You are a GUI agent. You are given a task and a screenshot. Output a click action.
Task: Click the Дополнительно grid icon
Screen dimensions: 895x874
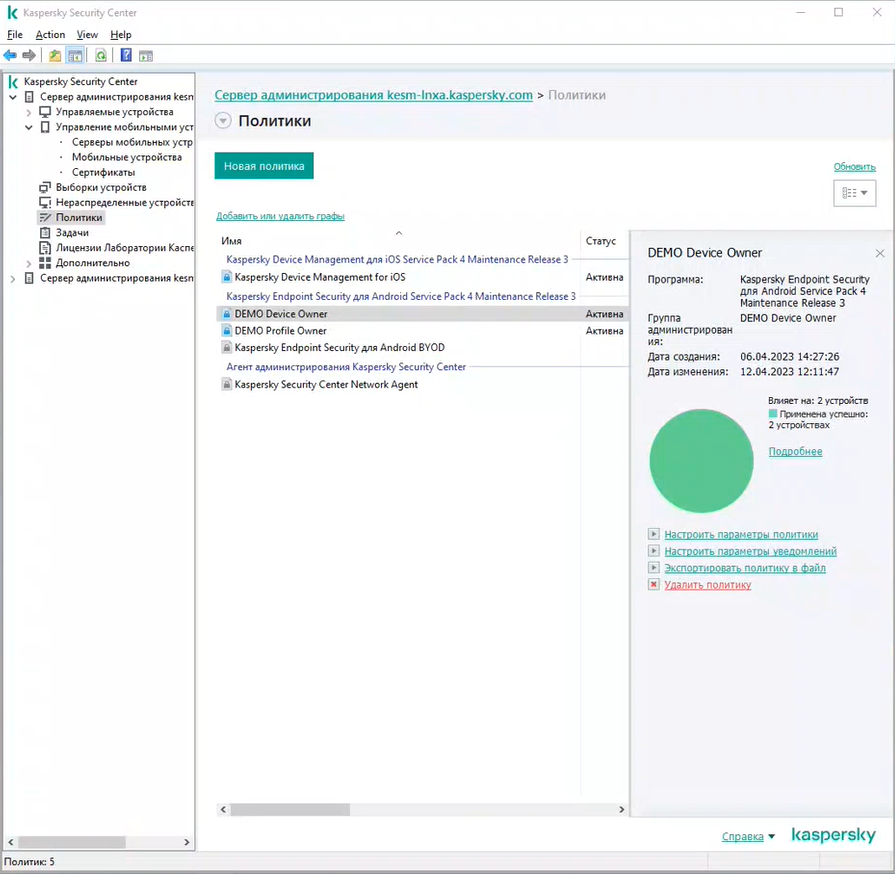point(45,263)
